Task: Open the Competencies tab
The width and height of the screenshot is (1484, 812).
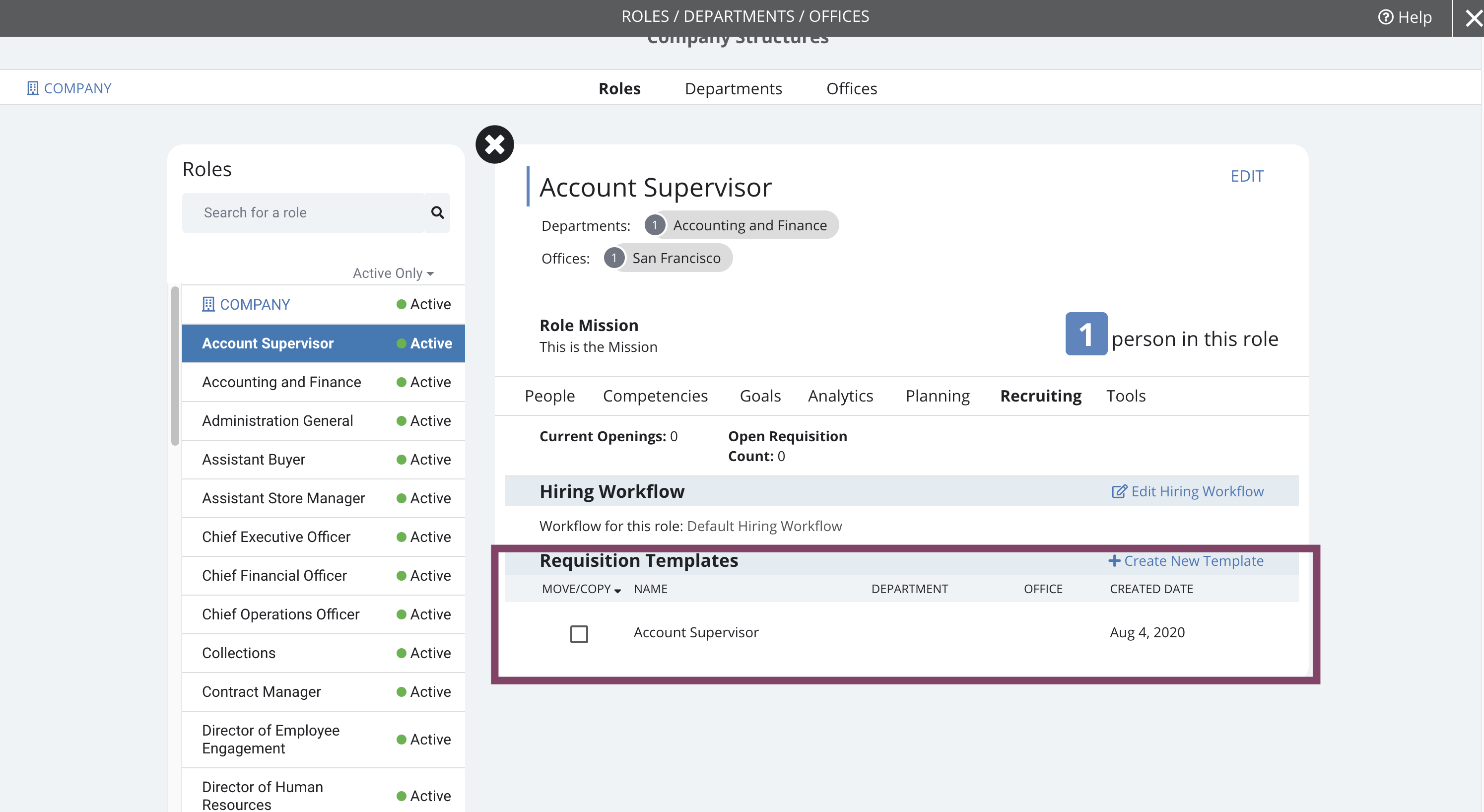Action: point(655,396)
